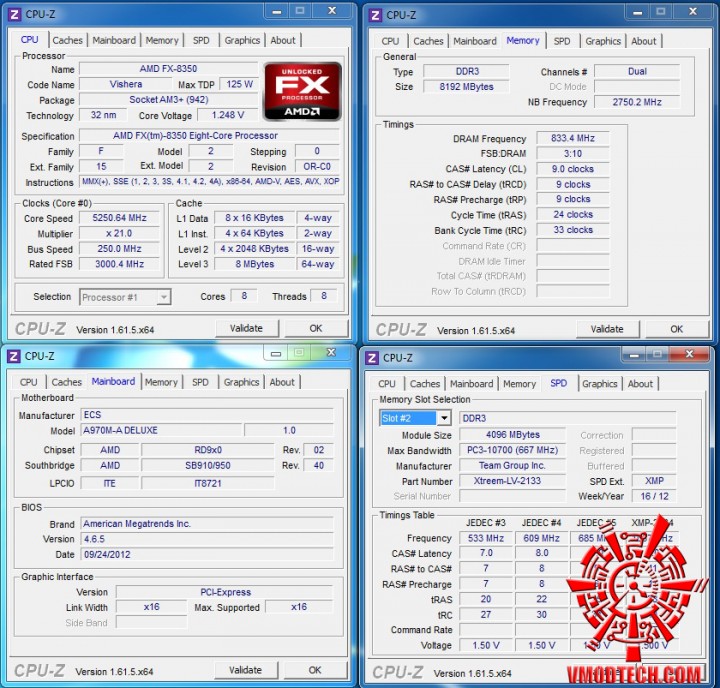Screen dimensions: 720x688
Task: Open the Slot #2 memory slot dropdown
Action: pyautogui.click(x=415, y=418)
